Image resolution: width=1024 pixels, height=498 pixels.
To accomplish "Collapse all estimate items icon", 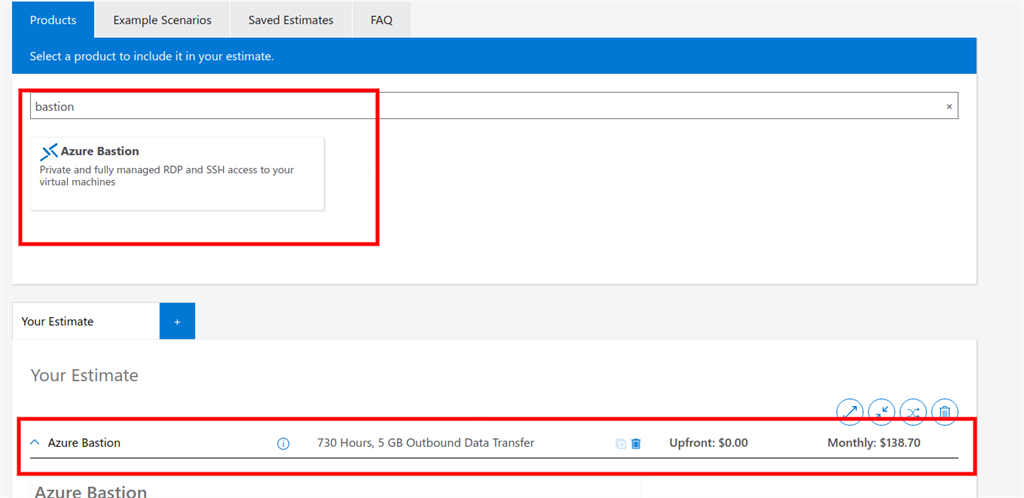I will [x=882, y=412].
